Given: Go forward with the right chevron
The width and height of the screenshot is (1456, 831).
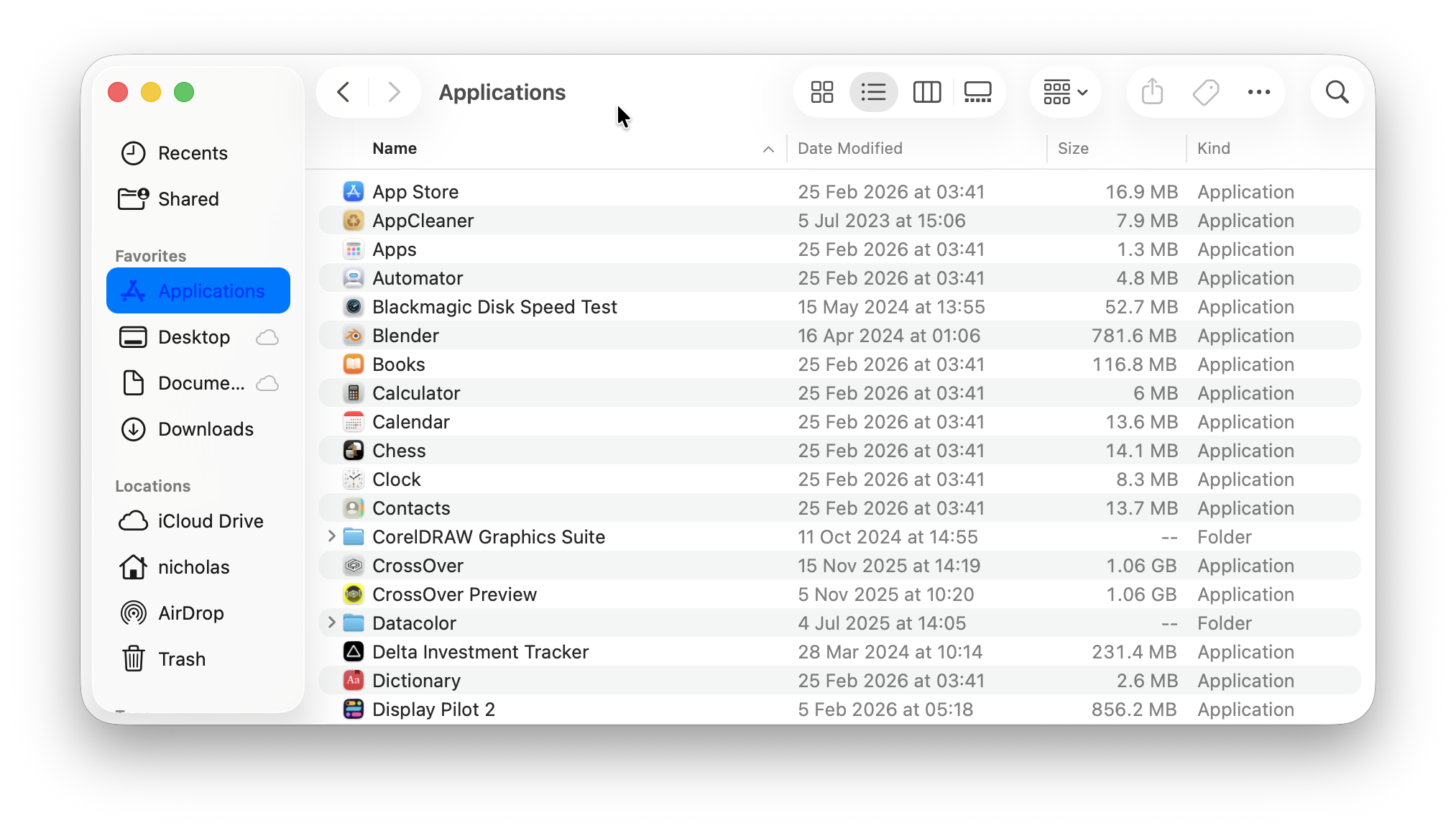Looking at the screenshot, I should (394, 92).
